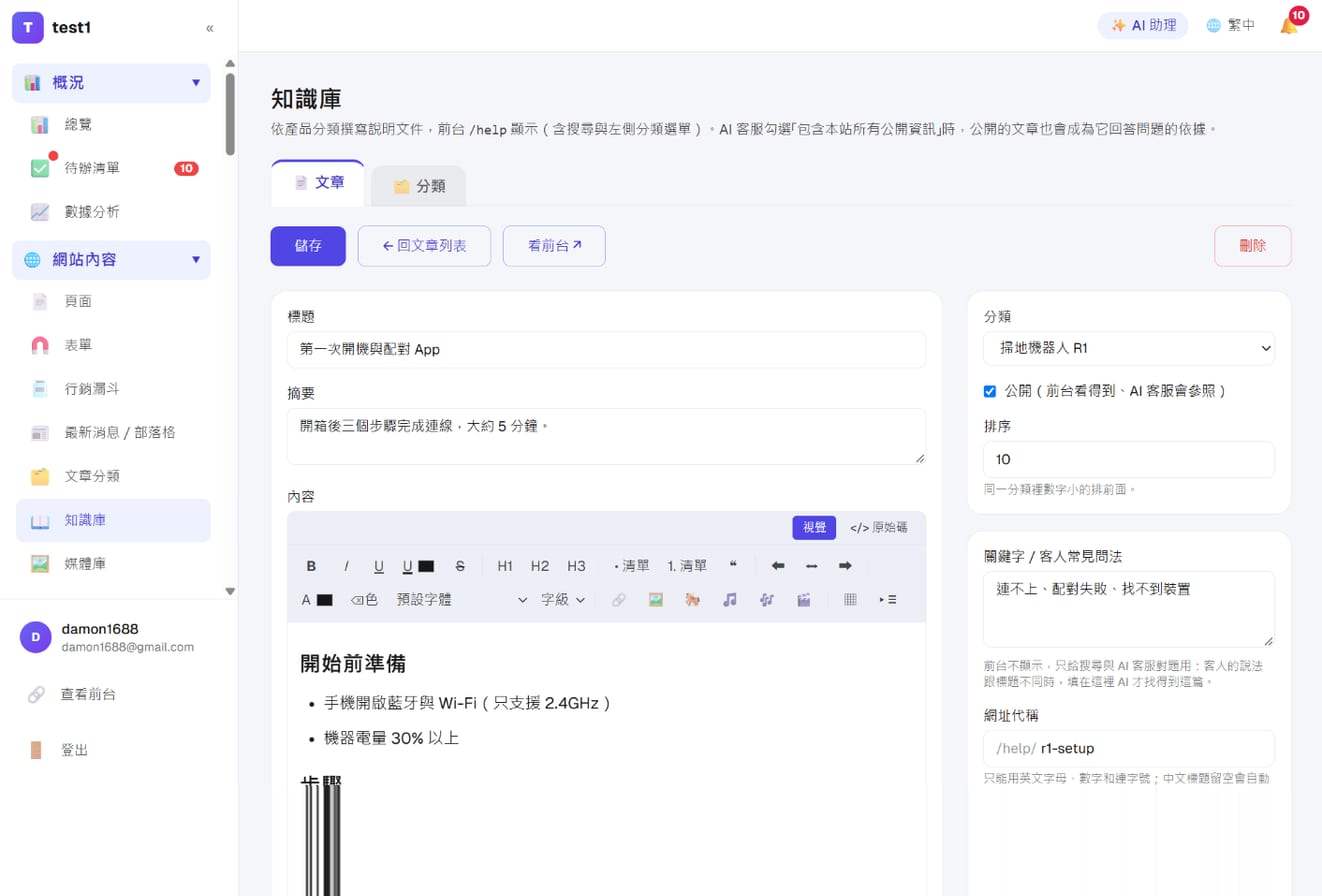The height and width of the screenshot is (896, 1322).
Task: Apply strikethrough formatting in the editor
Action: point(460,566)
